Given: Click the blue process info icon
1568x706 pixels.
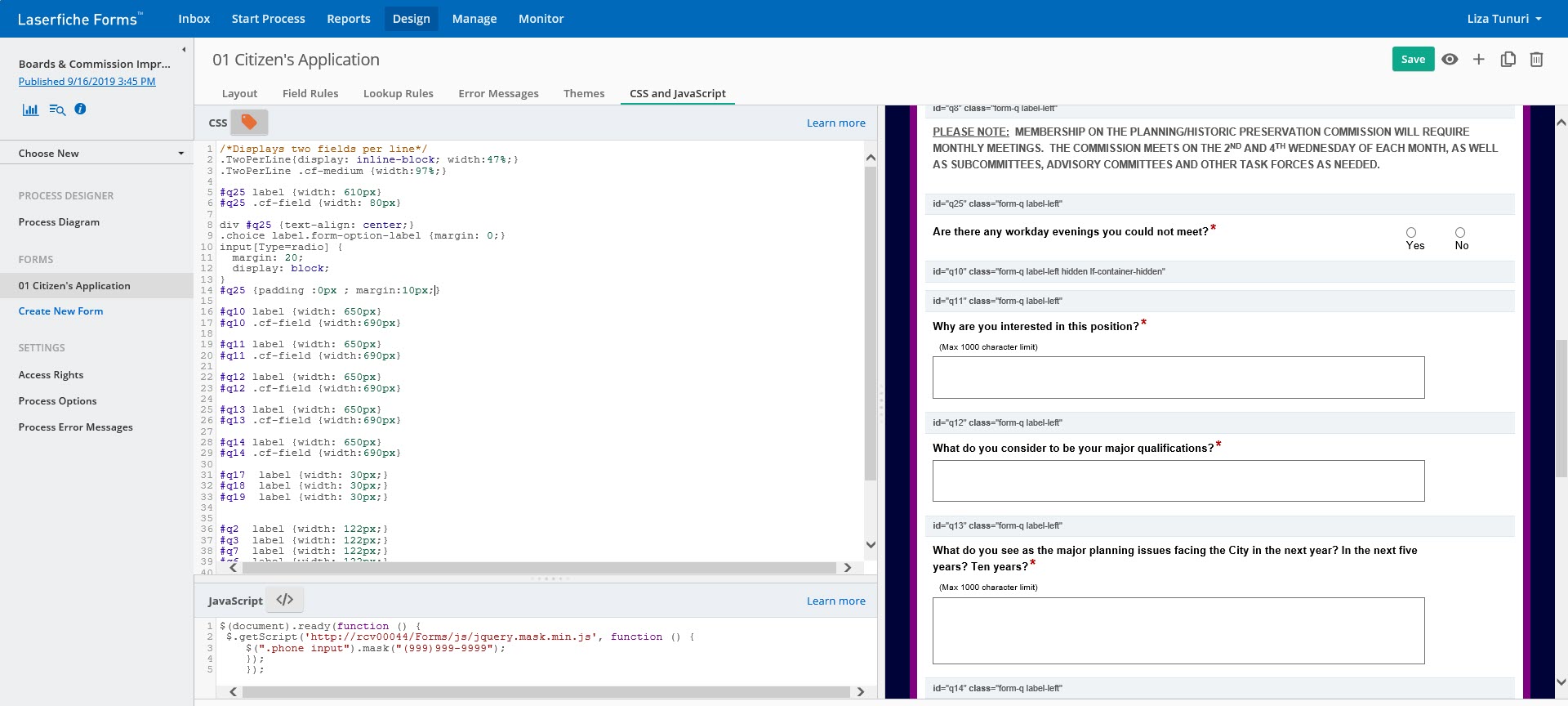Looking at the screenshot, I should [80, 109].
